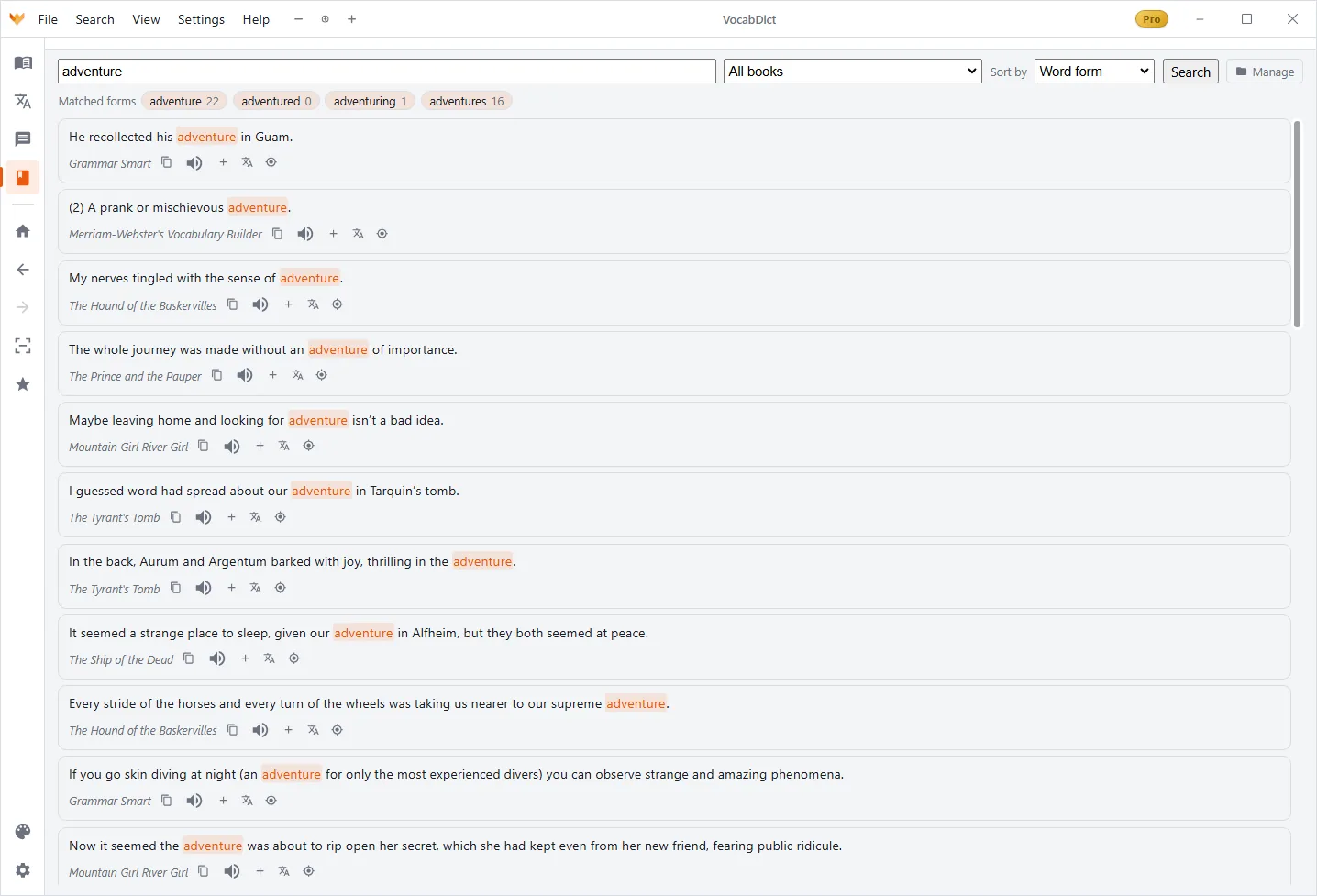Copy 'Every stride of the horses' sentence

click(232, 730)
